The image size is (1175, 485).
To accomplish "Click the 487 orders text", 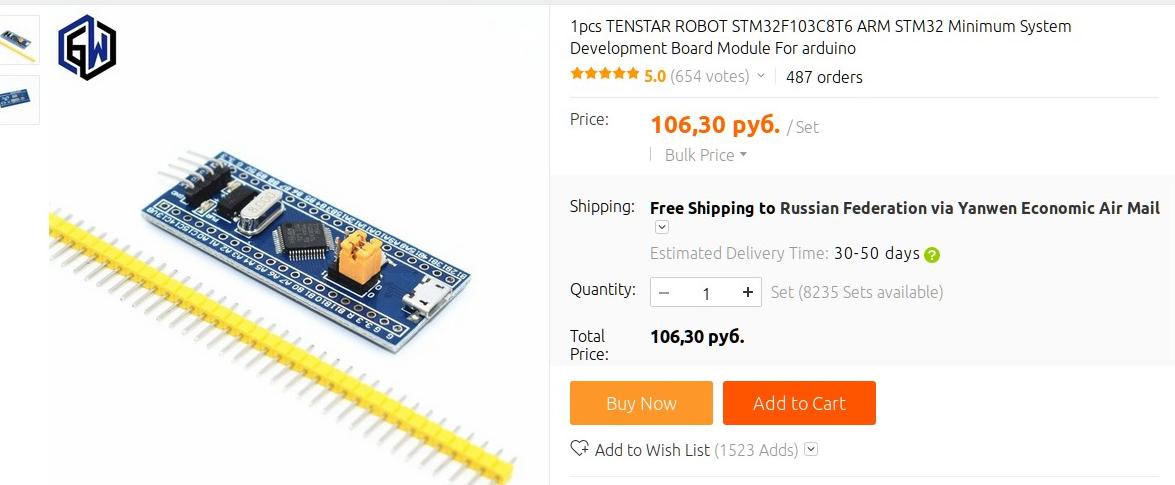I will pyautogui.click(x=824, y=77).
